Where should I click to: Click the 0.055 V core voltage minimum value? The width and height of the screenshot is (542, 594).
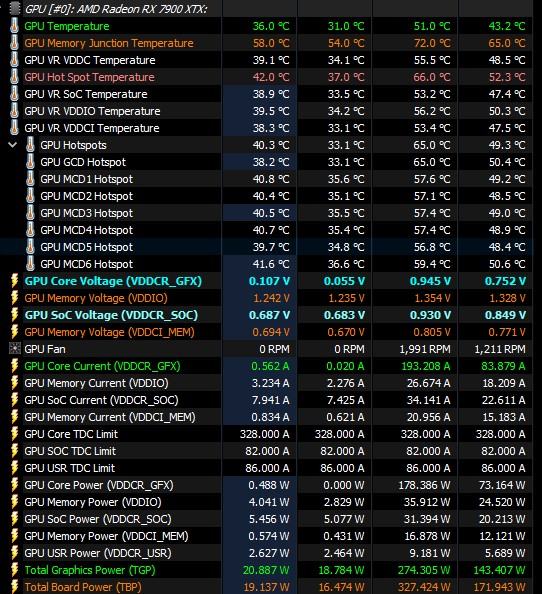[344, 281]
